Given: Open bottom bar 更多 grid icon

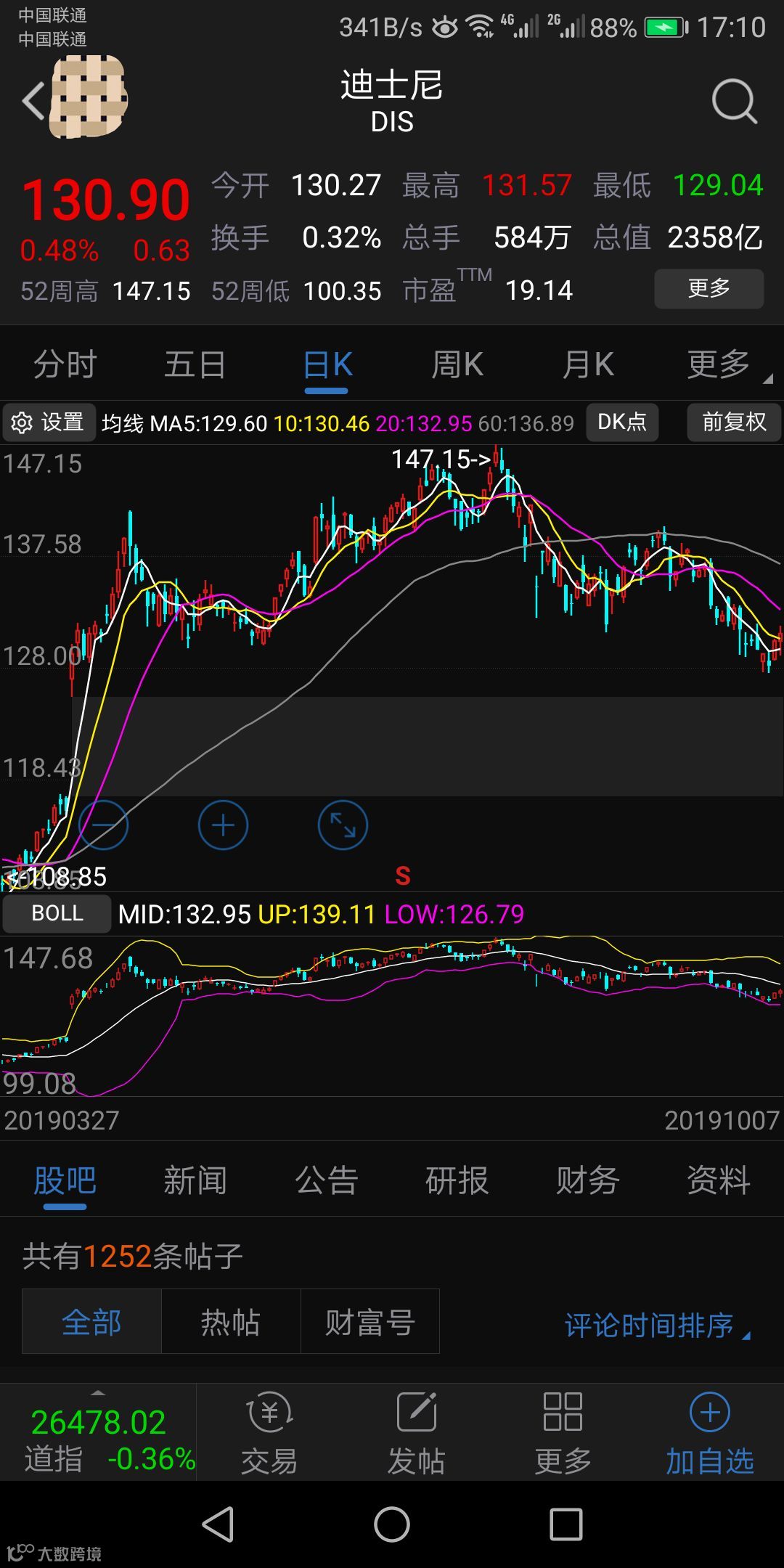Looking at the screenshot, I should click(x=563, y=1433).
